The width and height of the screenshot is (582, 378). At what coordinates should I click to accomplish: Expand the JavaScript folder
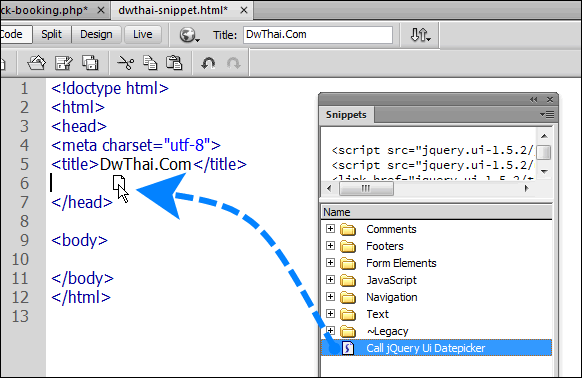tap(330, 280)
